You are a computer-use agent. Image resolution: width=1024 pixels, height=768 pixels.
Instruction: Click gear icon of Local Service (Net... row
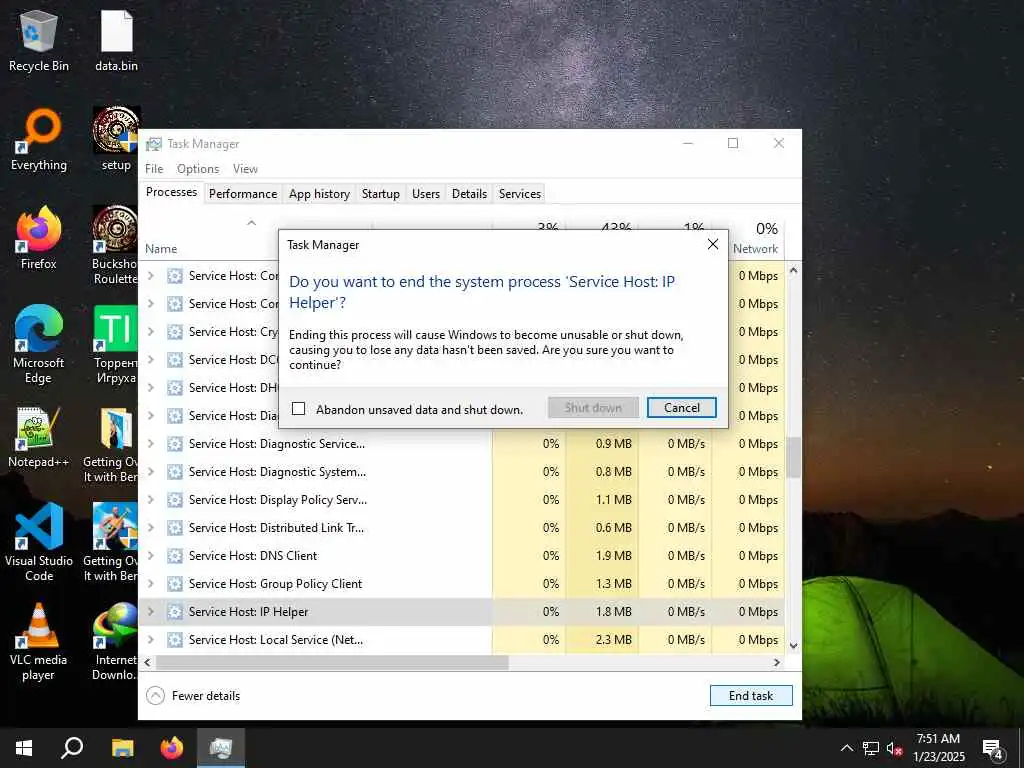click(x=174, y=639)
